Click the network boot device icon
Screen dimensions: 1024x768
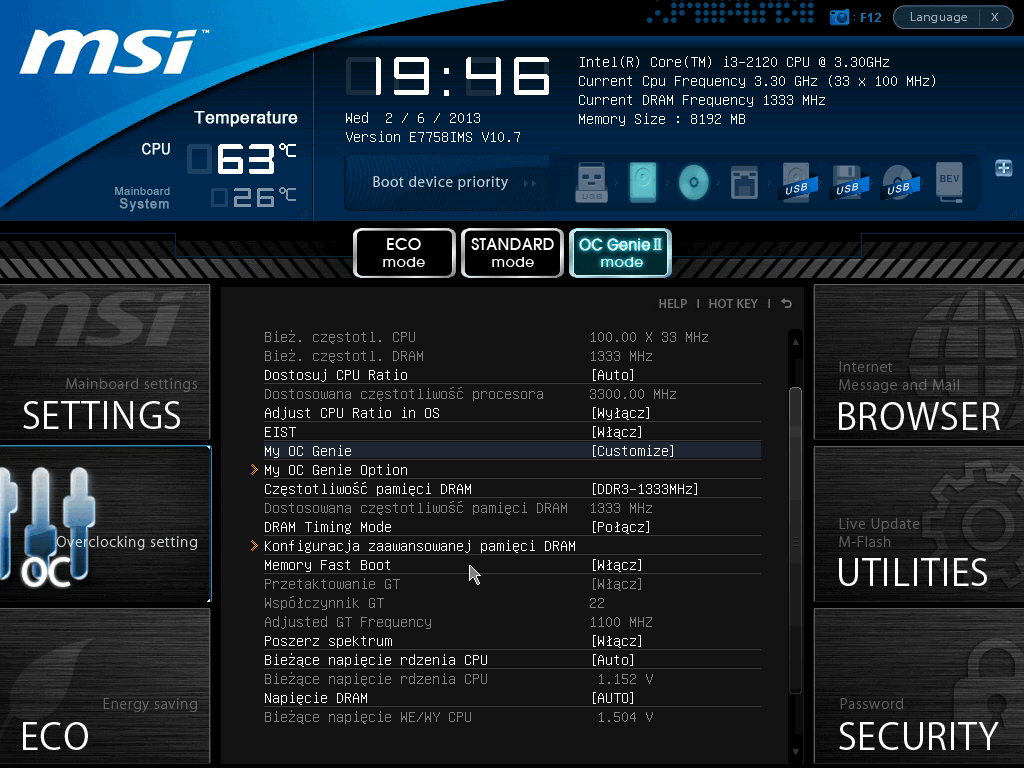click(744, 182)
